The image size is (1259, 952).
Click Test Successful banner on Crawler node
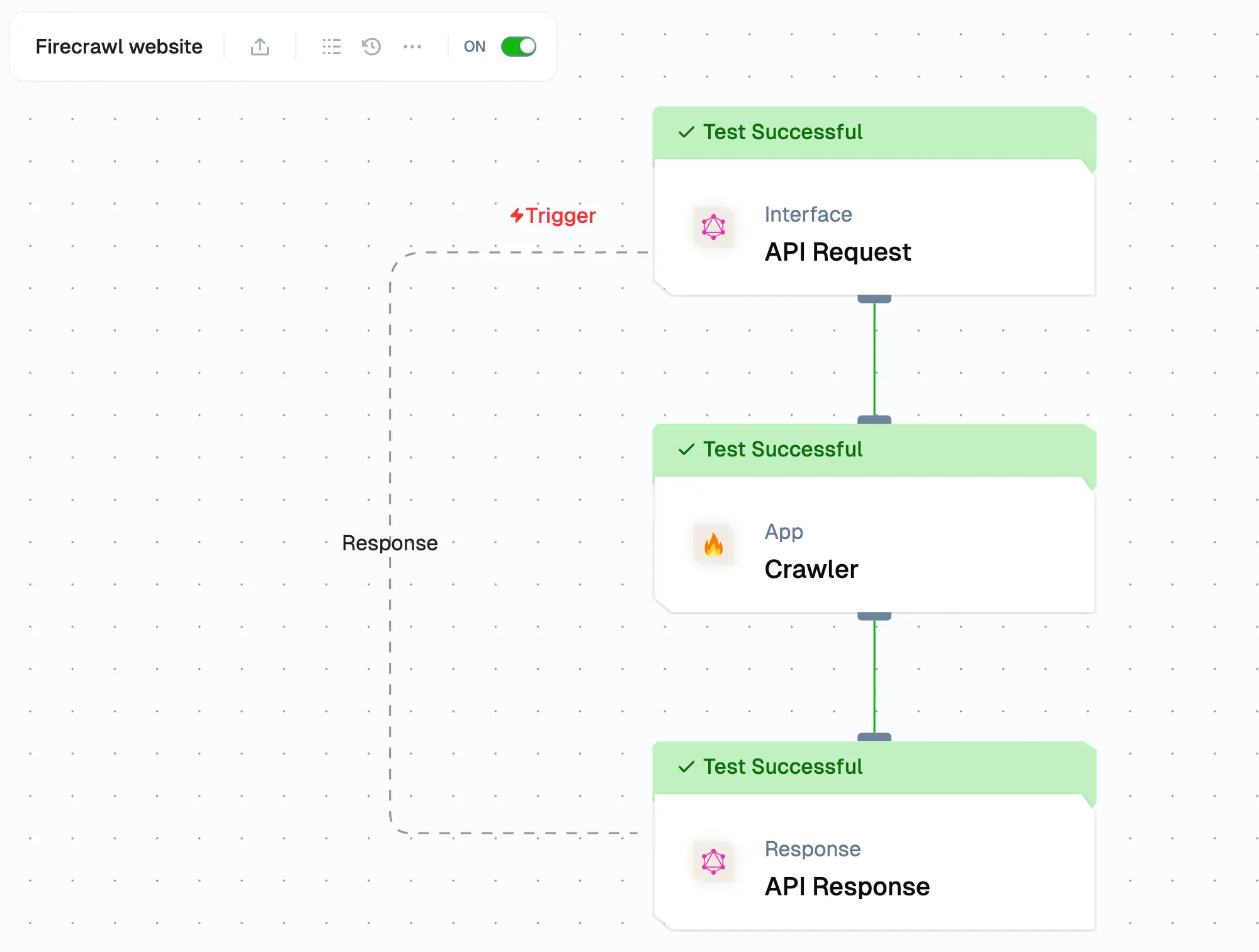tap(782, 450)
